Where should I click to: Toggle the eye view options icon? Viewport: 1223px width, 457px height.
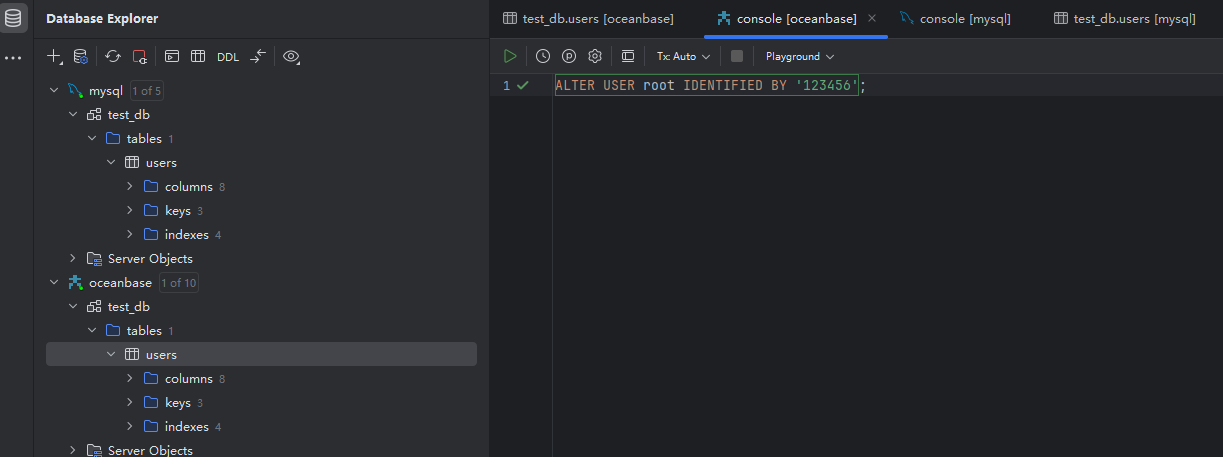[x=291, y=57]
